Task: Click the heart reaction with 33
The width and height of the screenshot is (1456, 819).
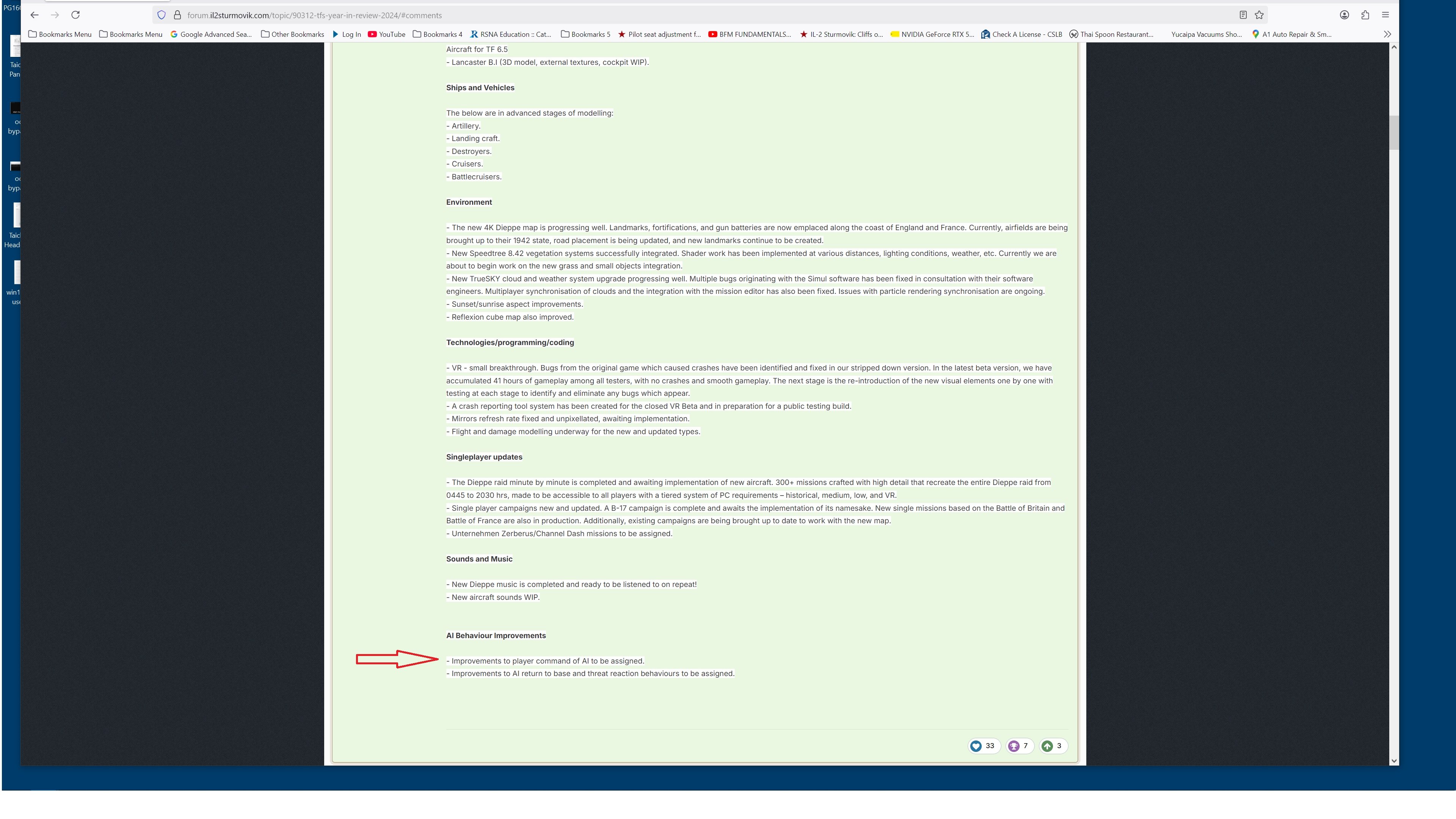Action: point(983,746)
